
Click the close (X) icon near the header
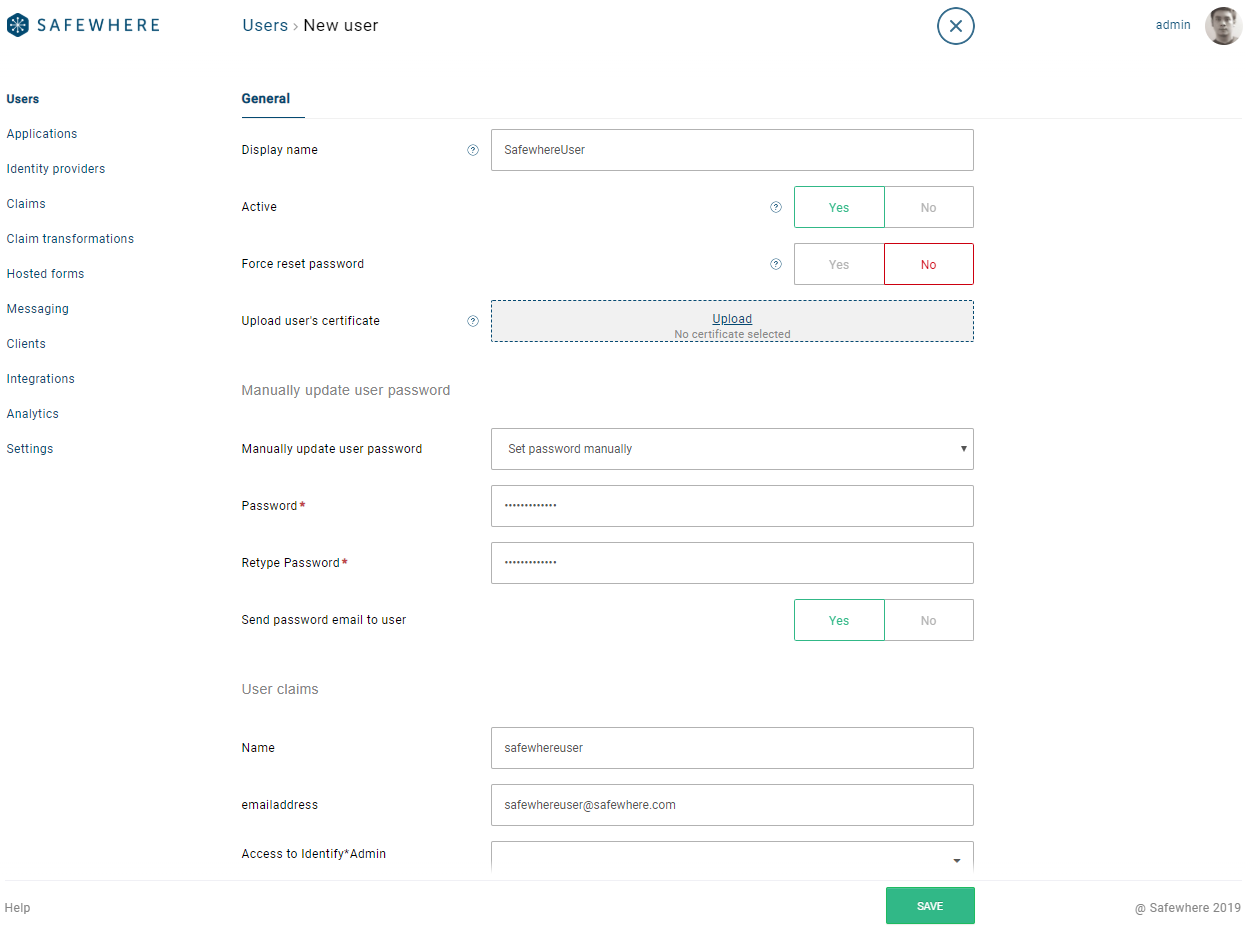pyautogui.click(x=955, y=26)
